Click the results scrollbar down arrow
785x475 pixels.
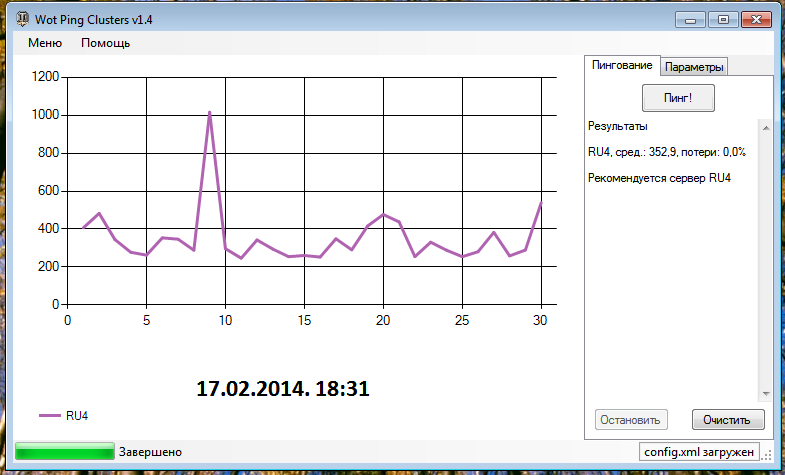point(765,394)
